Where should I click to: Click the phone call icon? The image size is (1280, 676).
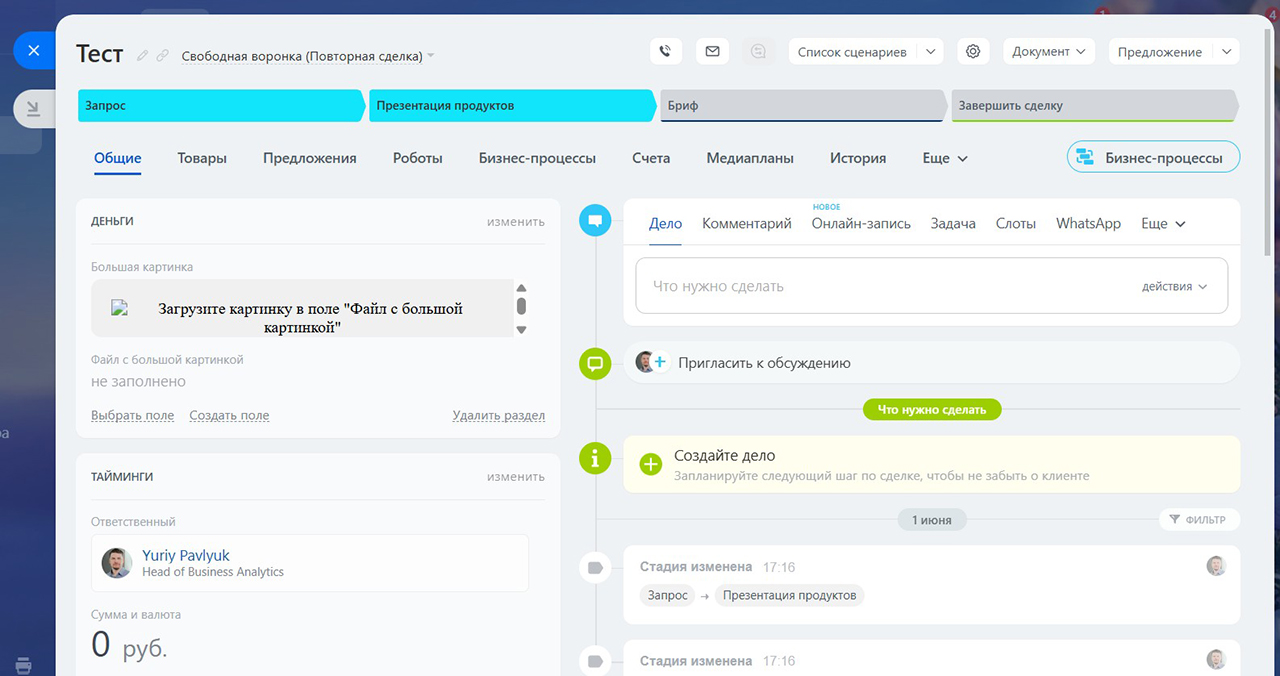pos(665,51)
